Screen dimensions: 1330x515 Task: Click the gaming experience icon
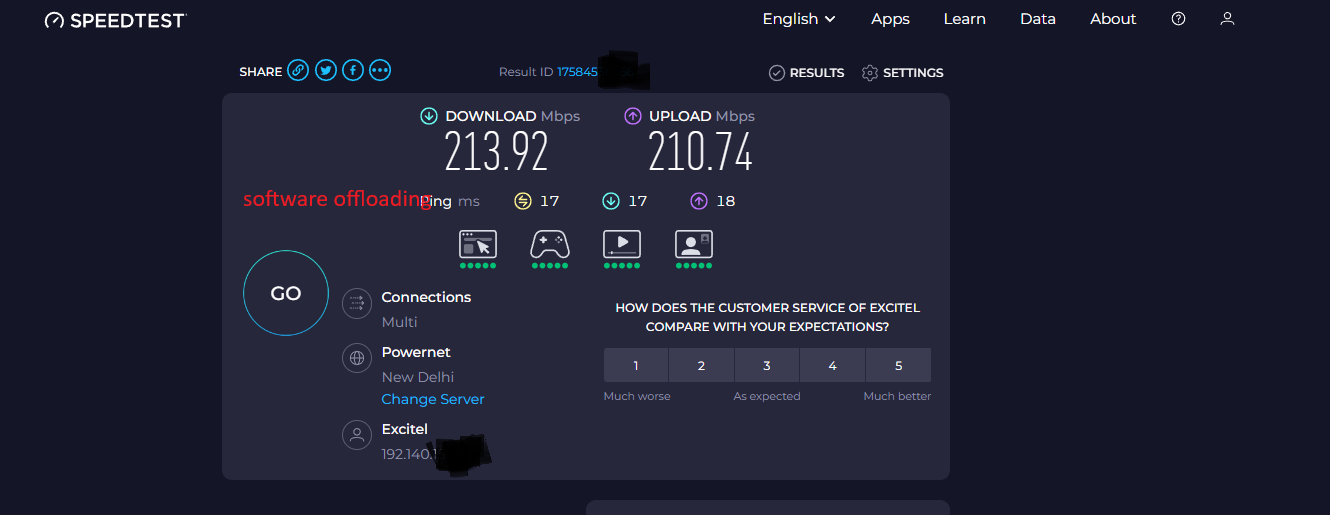pyautogui.click(x=550, y=244)
